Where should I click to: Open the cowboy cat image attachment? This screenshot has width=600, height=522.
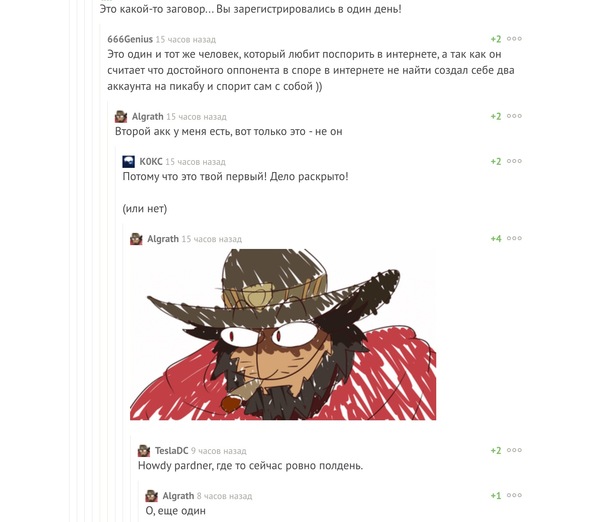(x=283, y=334)
